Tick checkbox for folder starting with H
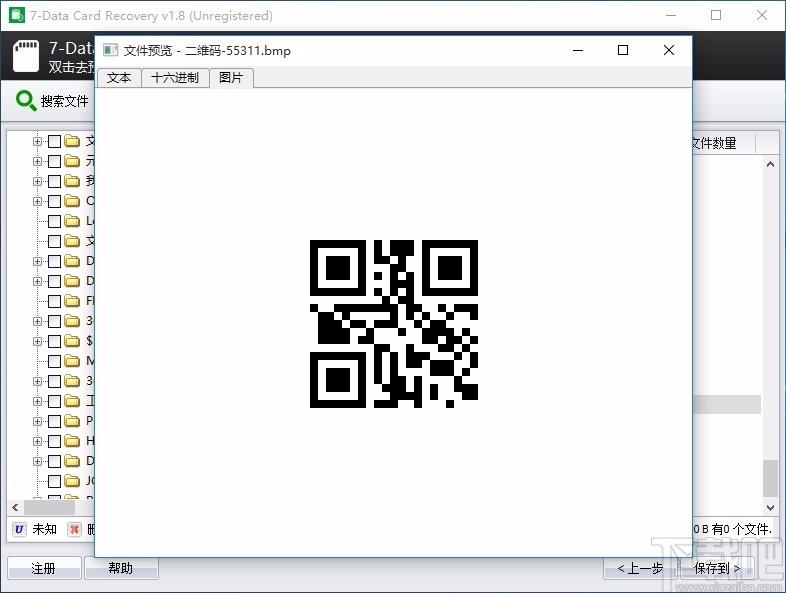The width and height of the screenshot is (786, 593). pyautogui.click(x=54, y=442)
